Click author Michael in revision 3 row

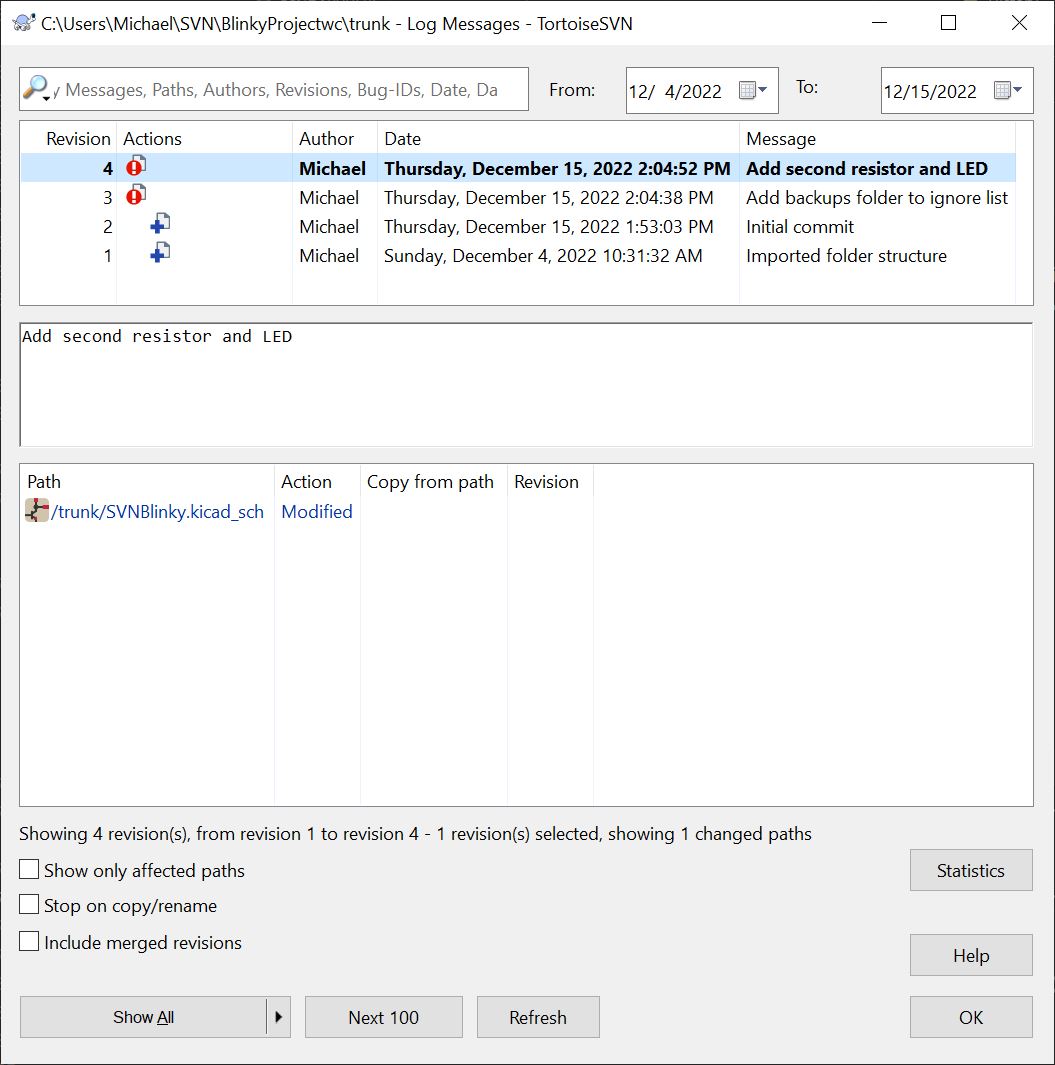pyautogui.click(x=329, y=198)
